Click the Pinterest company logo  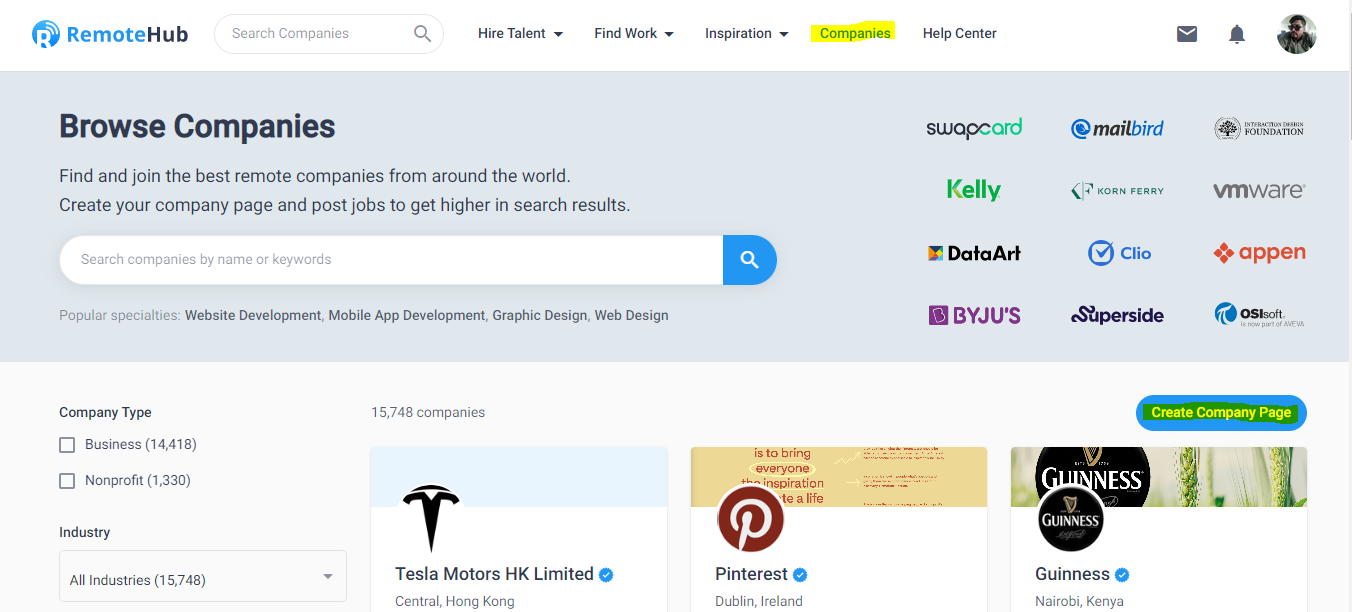tap(751, 518)
